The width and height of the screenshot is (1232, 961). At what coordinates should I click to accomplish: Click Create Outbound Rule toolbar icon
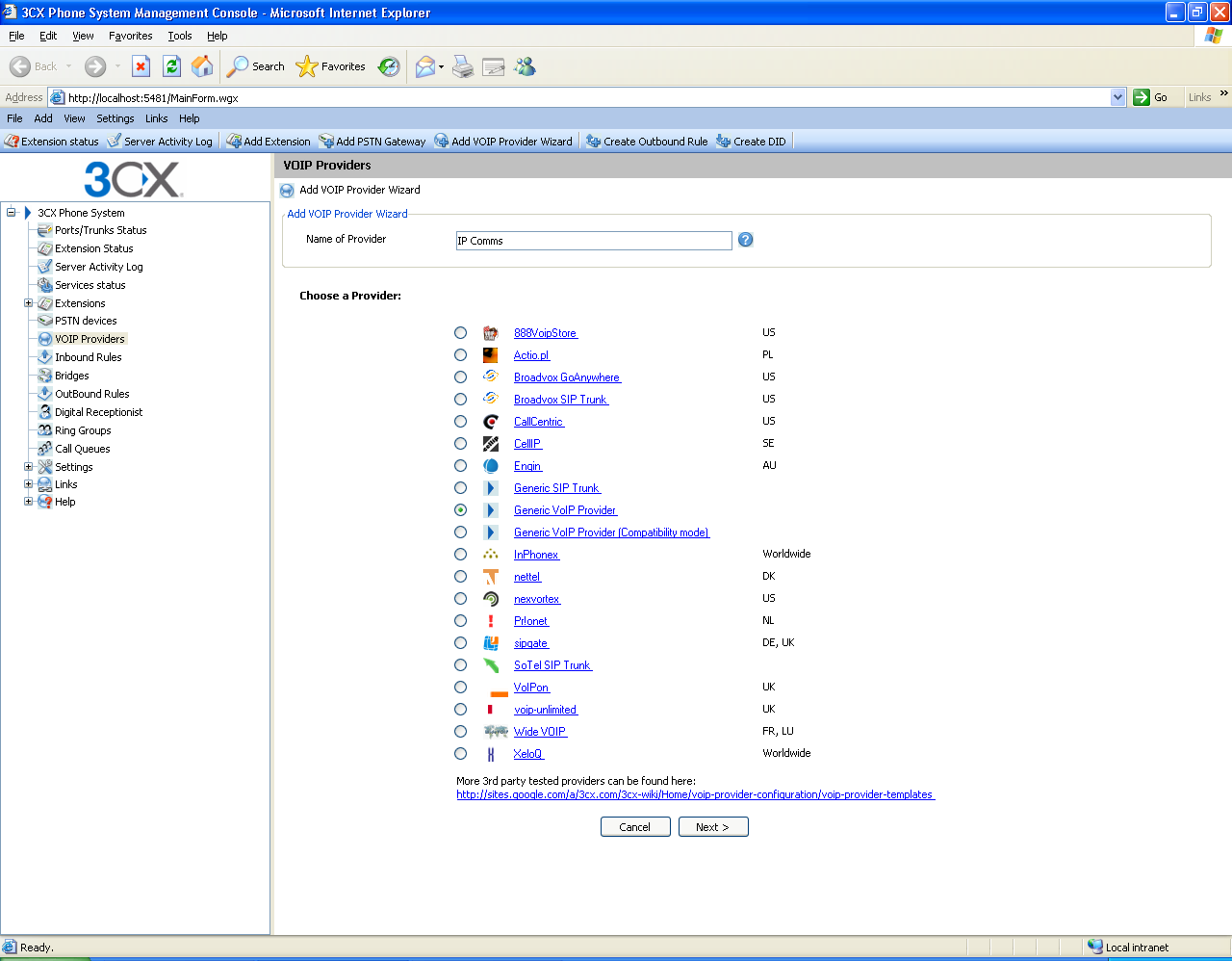point(593,142)
